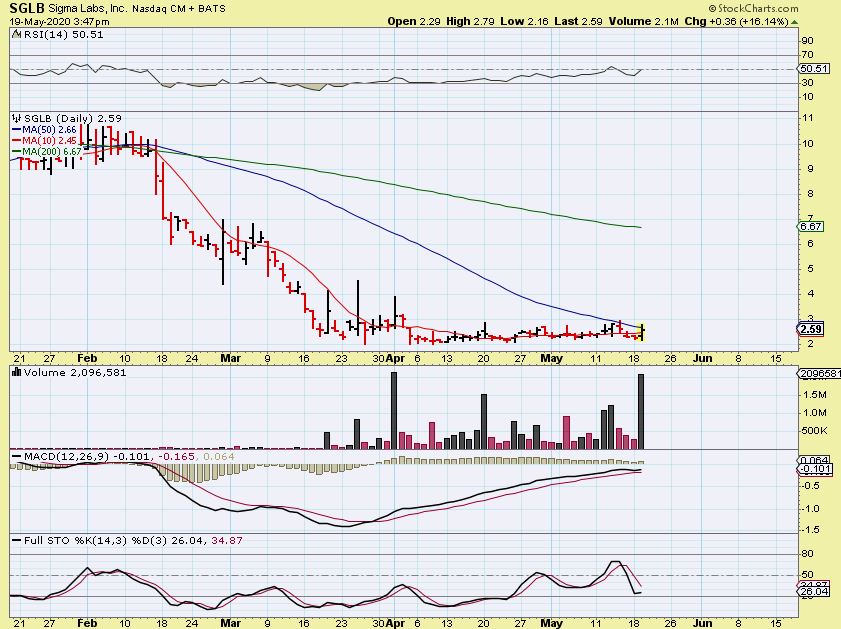Screen dimensions: 841x629
Task: Click the SGLB (Daily) 2.59 legend
Action: 73,118
